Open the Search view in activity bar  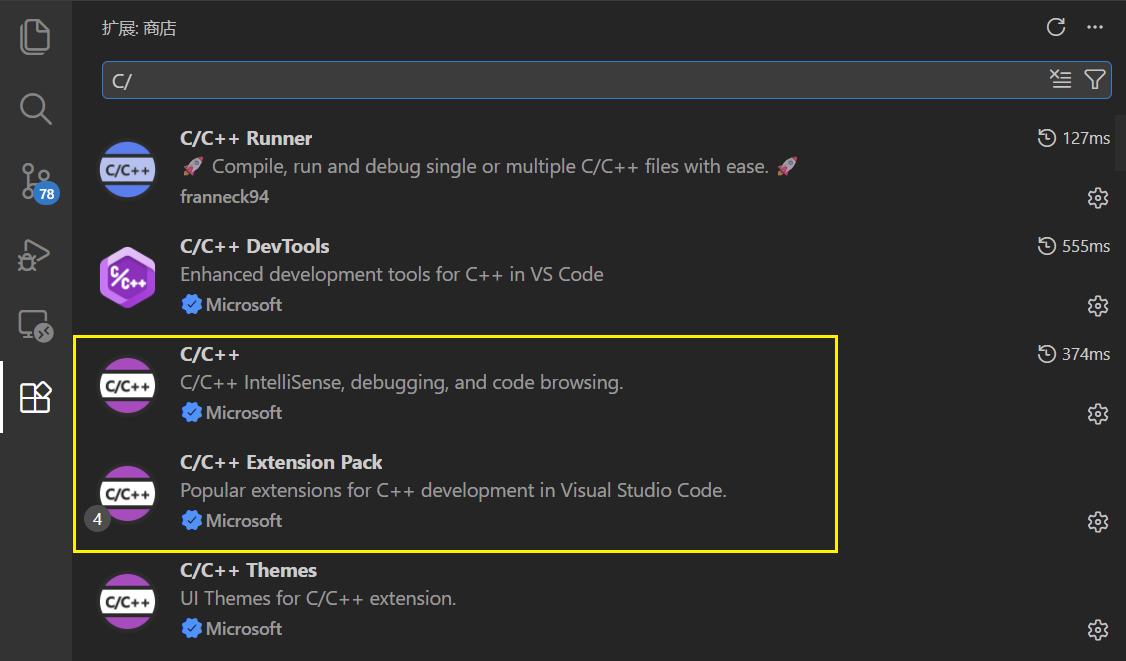35,108
